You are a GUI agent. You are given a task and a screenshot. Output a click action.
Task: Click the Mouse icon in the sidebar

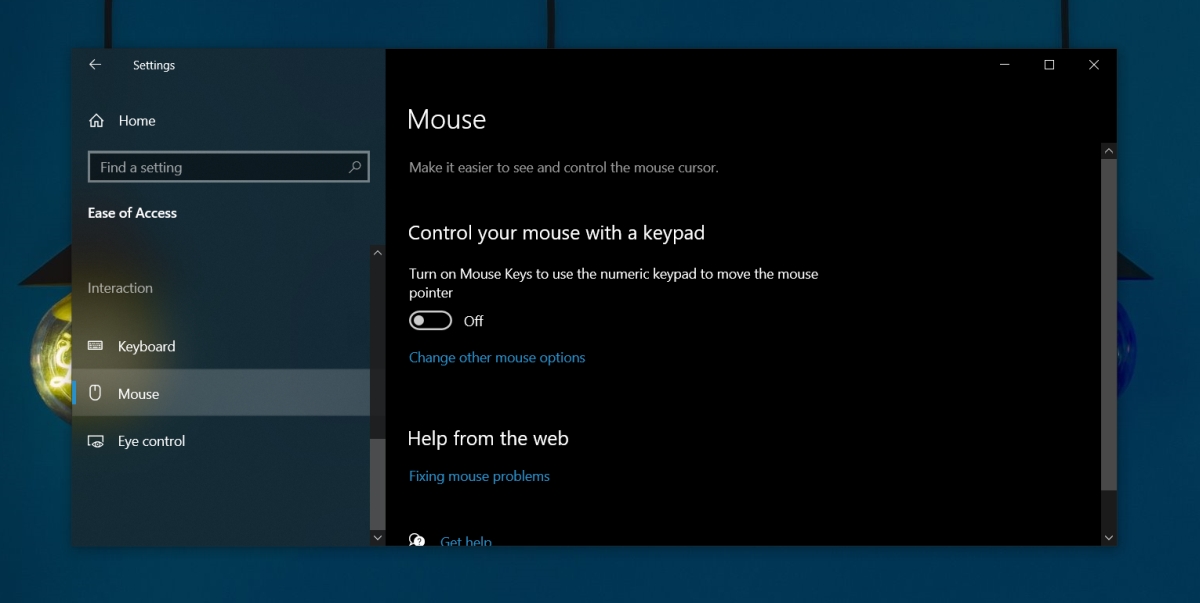[x=96, y=393]
